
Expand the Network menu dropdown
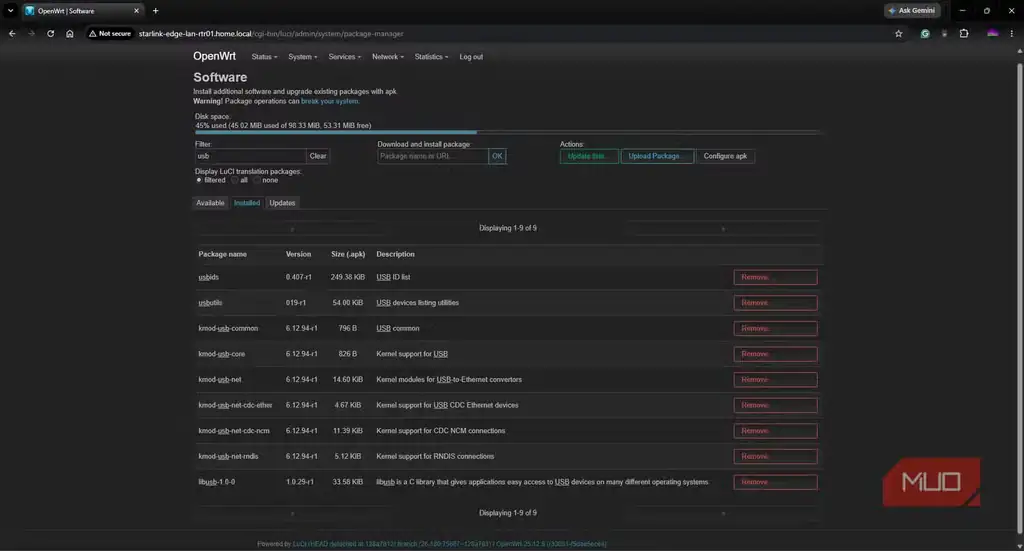click(388, 57)
